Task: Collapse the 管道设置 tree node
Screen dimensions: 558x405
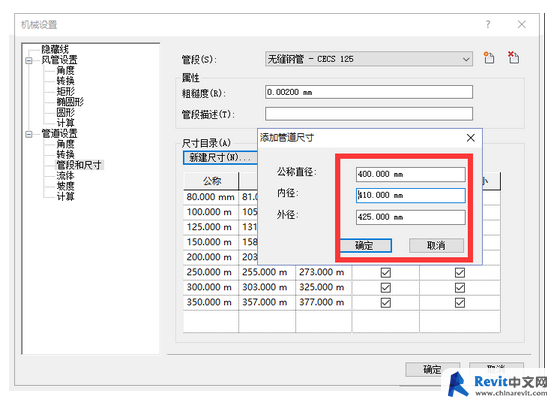Action: point(29,134)
